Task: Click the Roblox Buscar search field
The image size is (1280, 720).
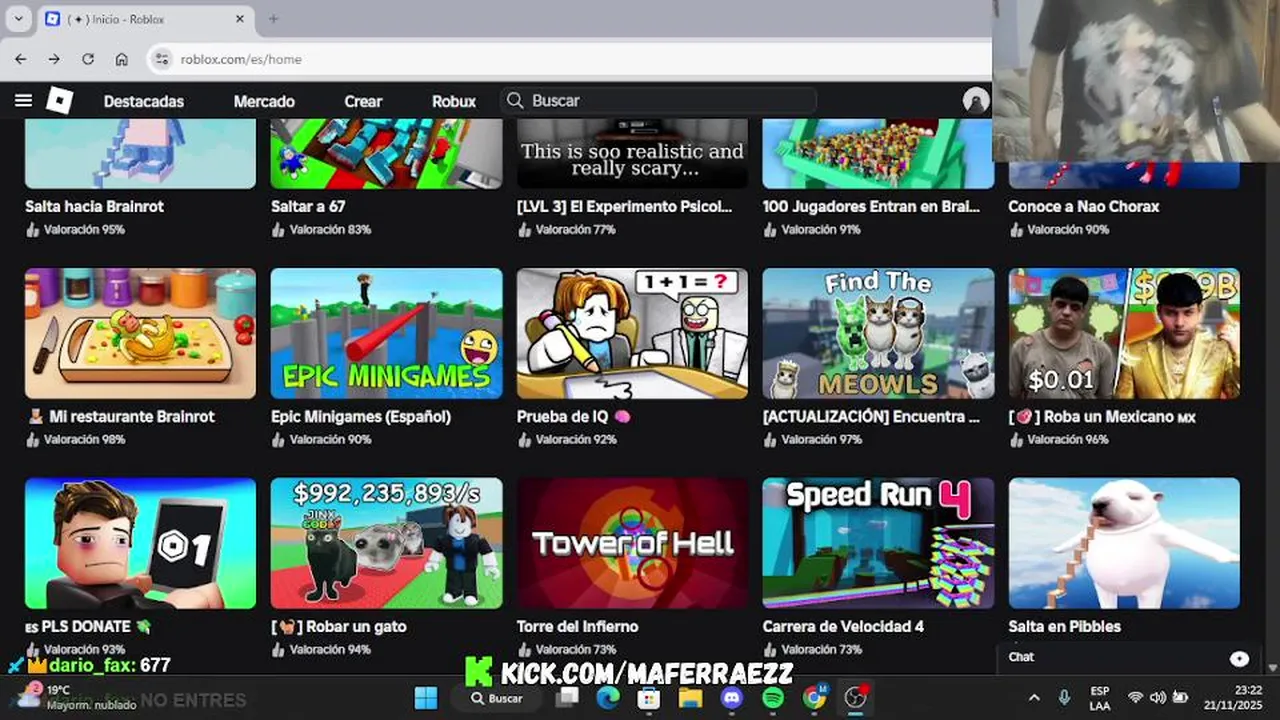Action: pyautogui.click(x=659, y=101)
